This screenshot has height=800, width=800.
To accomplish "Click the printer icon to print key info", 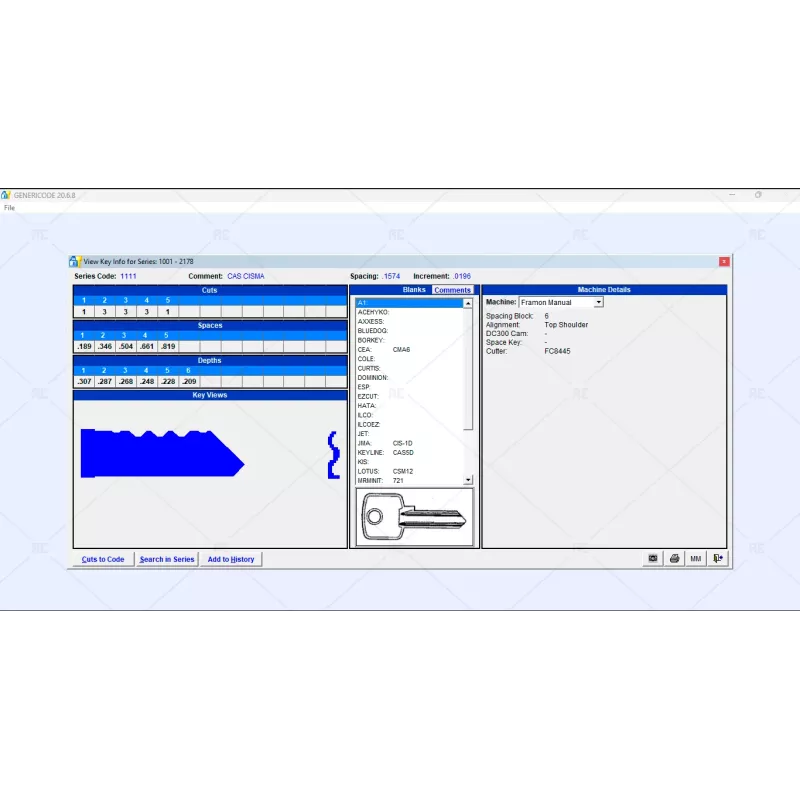I will (675, 557).
